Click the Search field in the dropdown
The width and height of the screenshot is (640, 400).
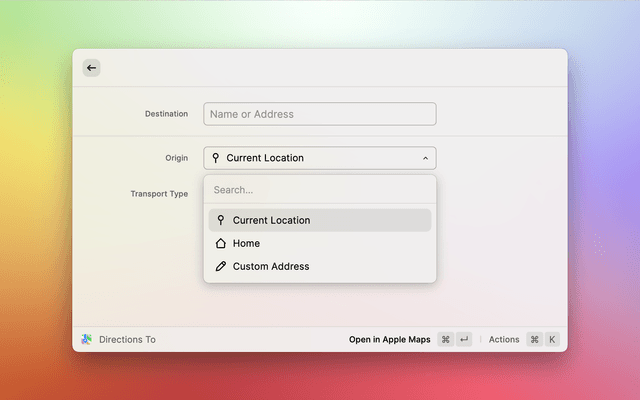[319, 190]
